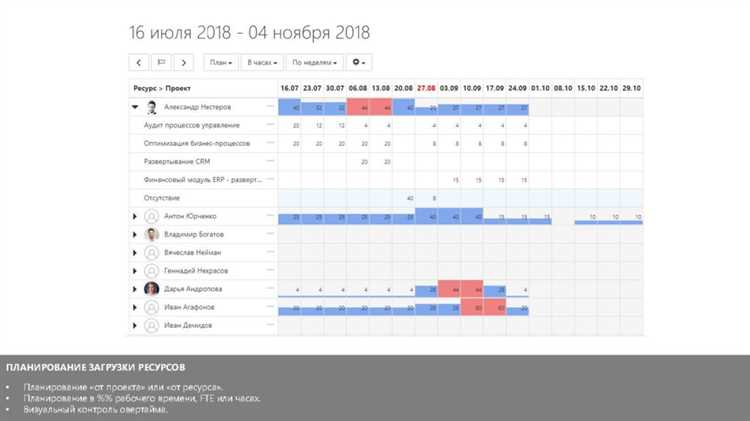750x421 pixels.
Task: Click the flag icon to jump to today
Action: coord(161,63)
